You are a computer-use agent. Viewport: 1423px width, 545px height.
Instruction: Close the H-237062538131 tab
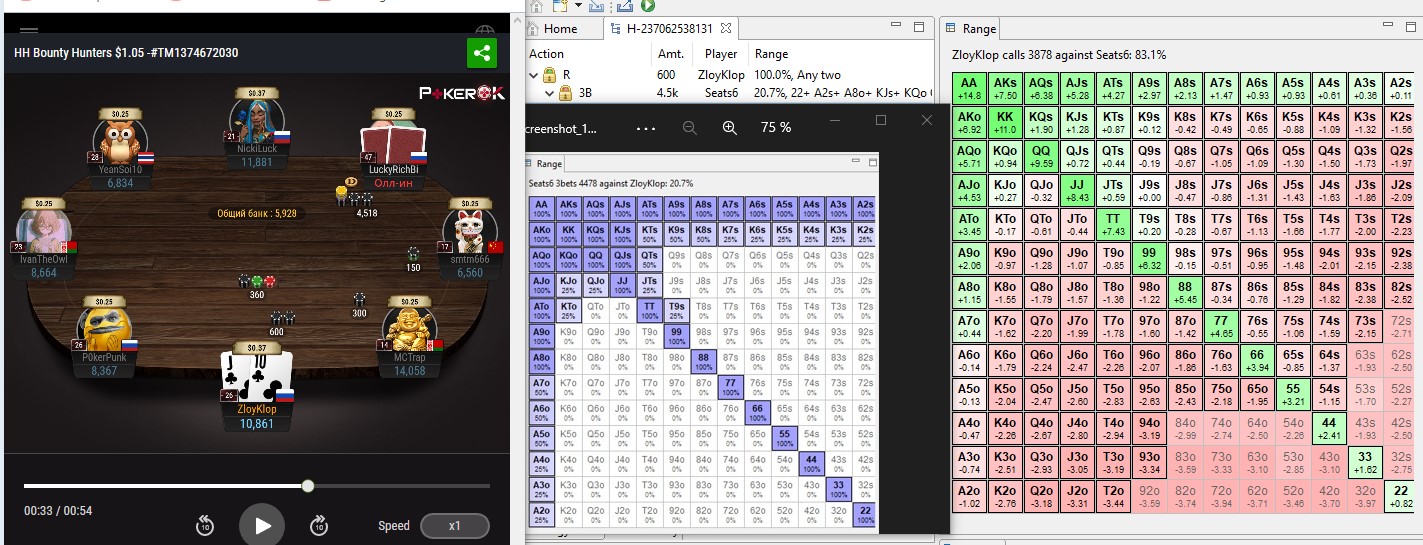coord(726,29)
